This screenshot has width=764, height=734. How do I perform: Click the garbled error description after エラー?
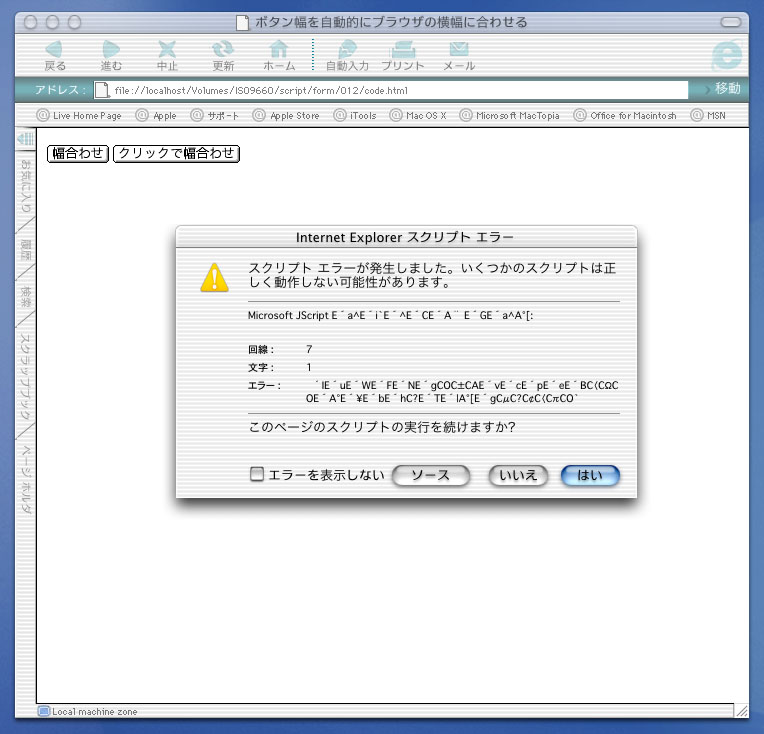coord(462,391)
